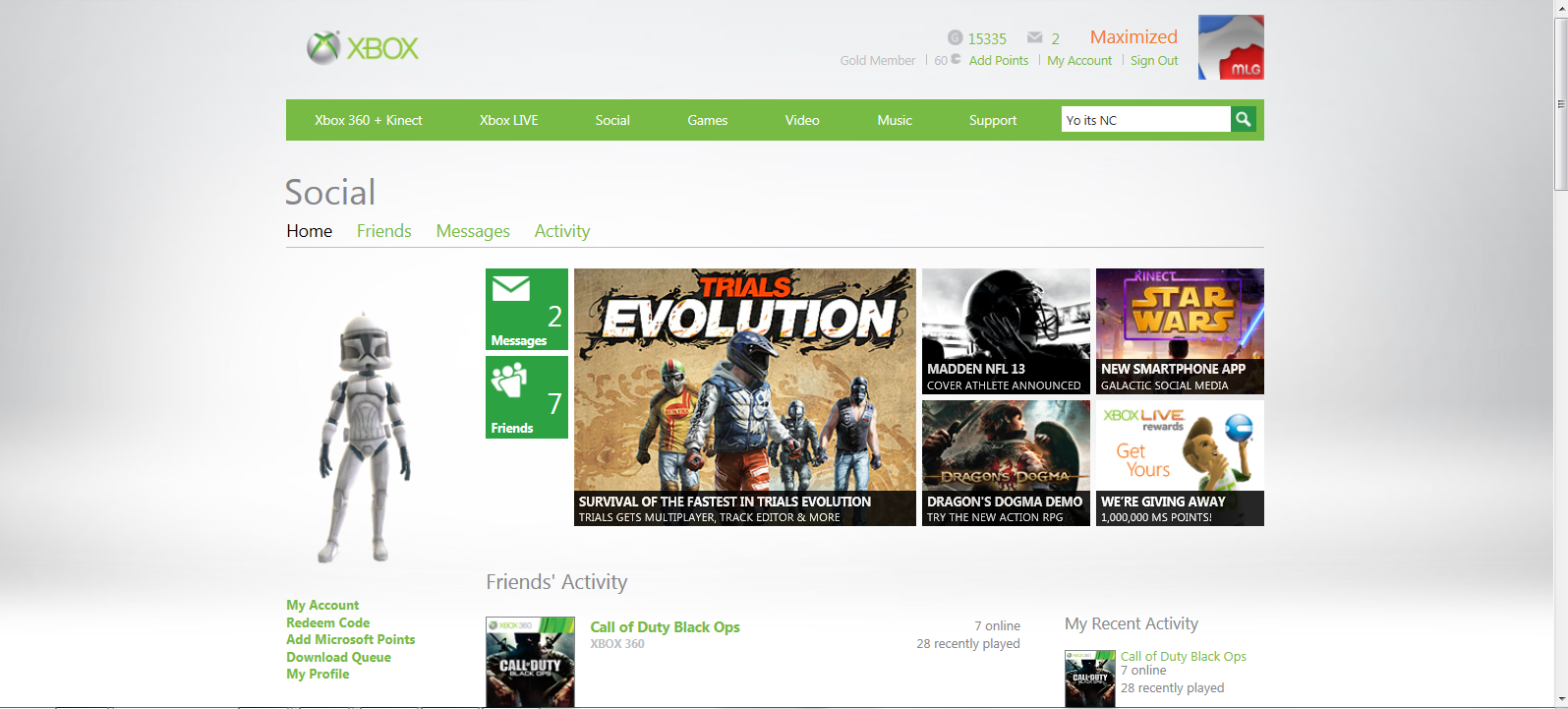
Task: Open the Video menu
Action: (x=802, y=120)
